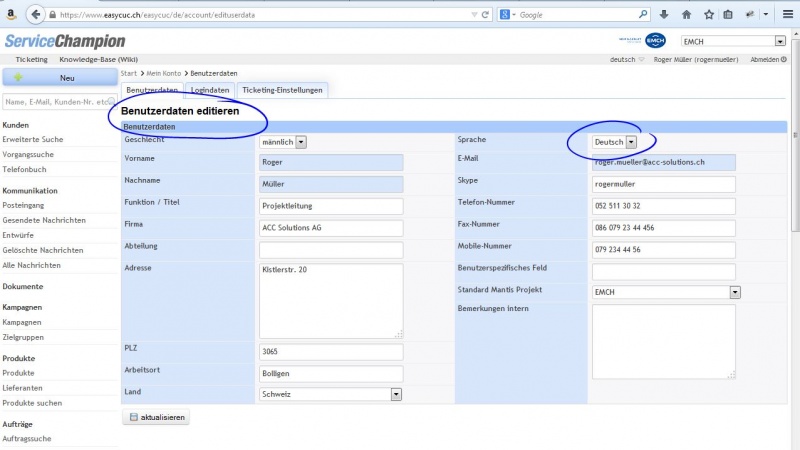Image resolution: width=800 pixels, height=450 pixels.
Task: Click the padlock site security icon
Action: (x=52, y=15)
